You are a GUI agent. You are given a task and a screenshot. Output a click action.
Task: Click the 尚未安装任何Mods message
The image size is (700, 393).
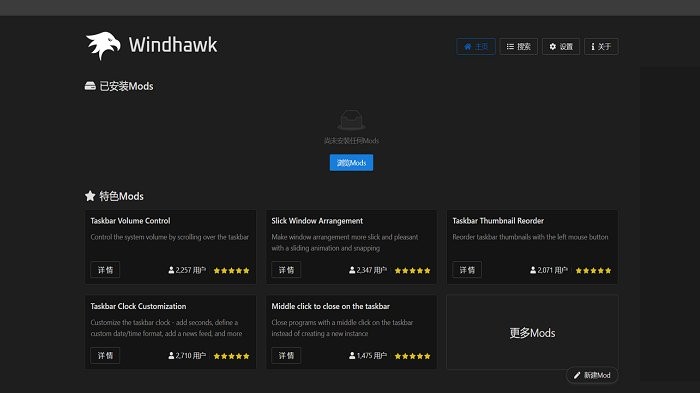[351, 141]
